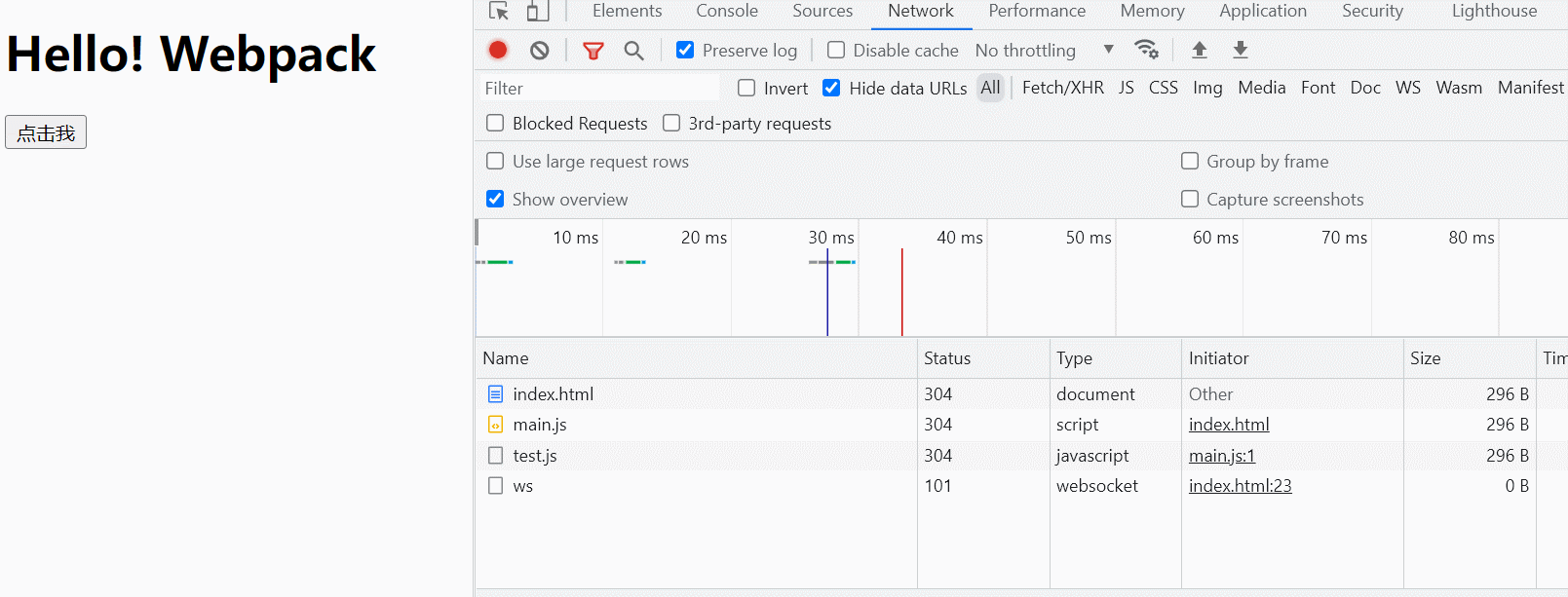
Task: Activate the inspect element picker icon
Action: click(499, 12)
